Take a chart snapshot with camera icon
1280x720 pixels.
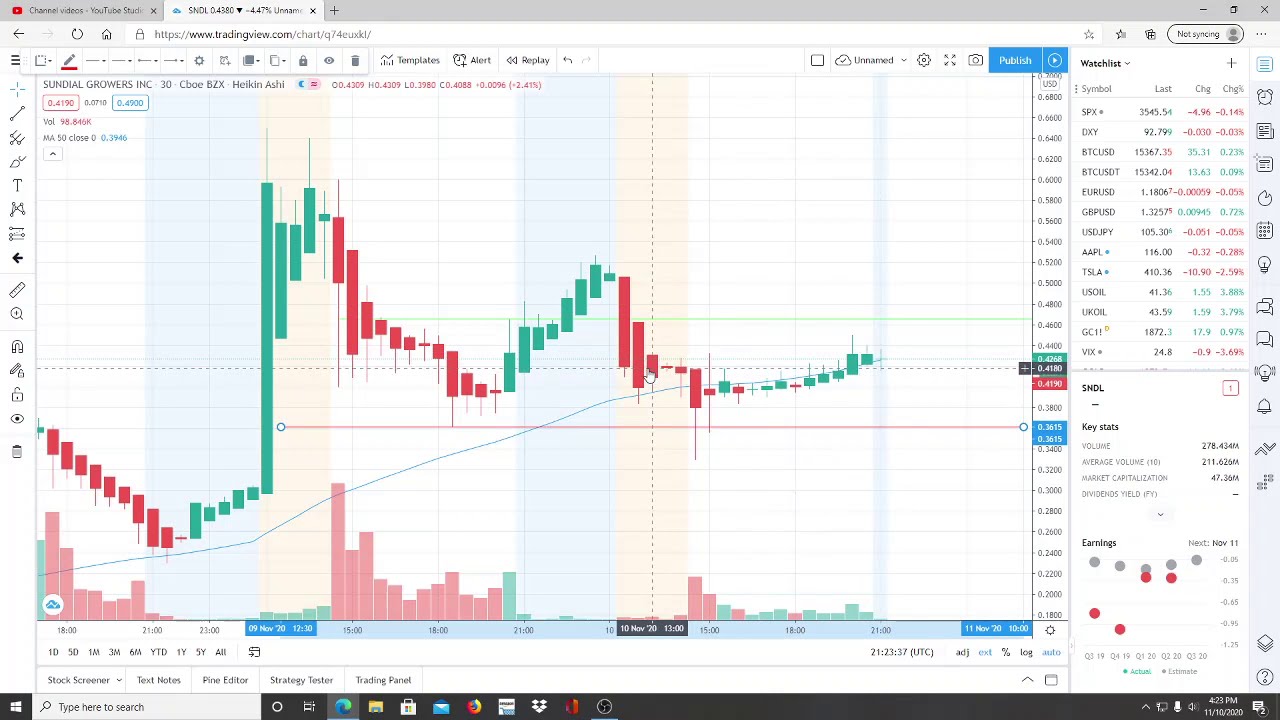[975, 60]
